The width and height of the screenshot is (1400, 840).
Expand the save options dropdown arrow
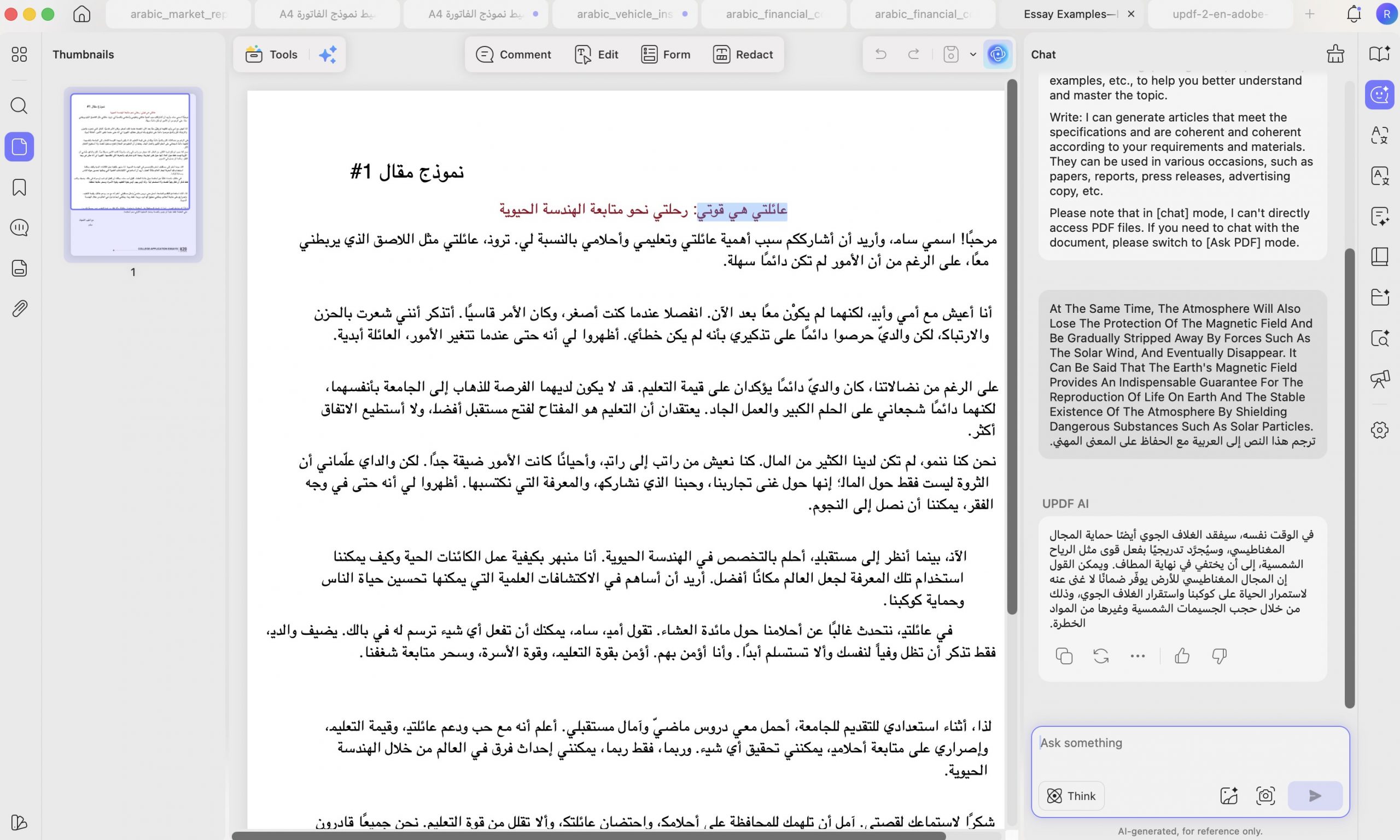click(x=973, y=54)
